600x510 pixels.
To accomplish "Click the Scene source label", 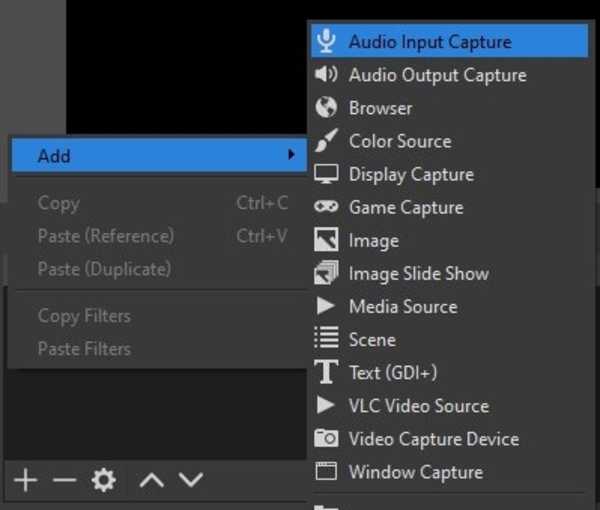I will tap(372, 339).
